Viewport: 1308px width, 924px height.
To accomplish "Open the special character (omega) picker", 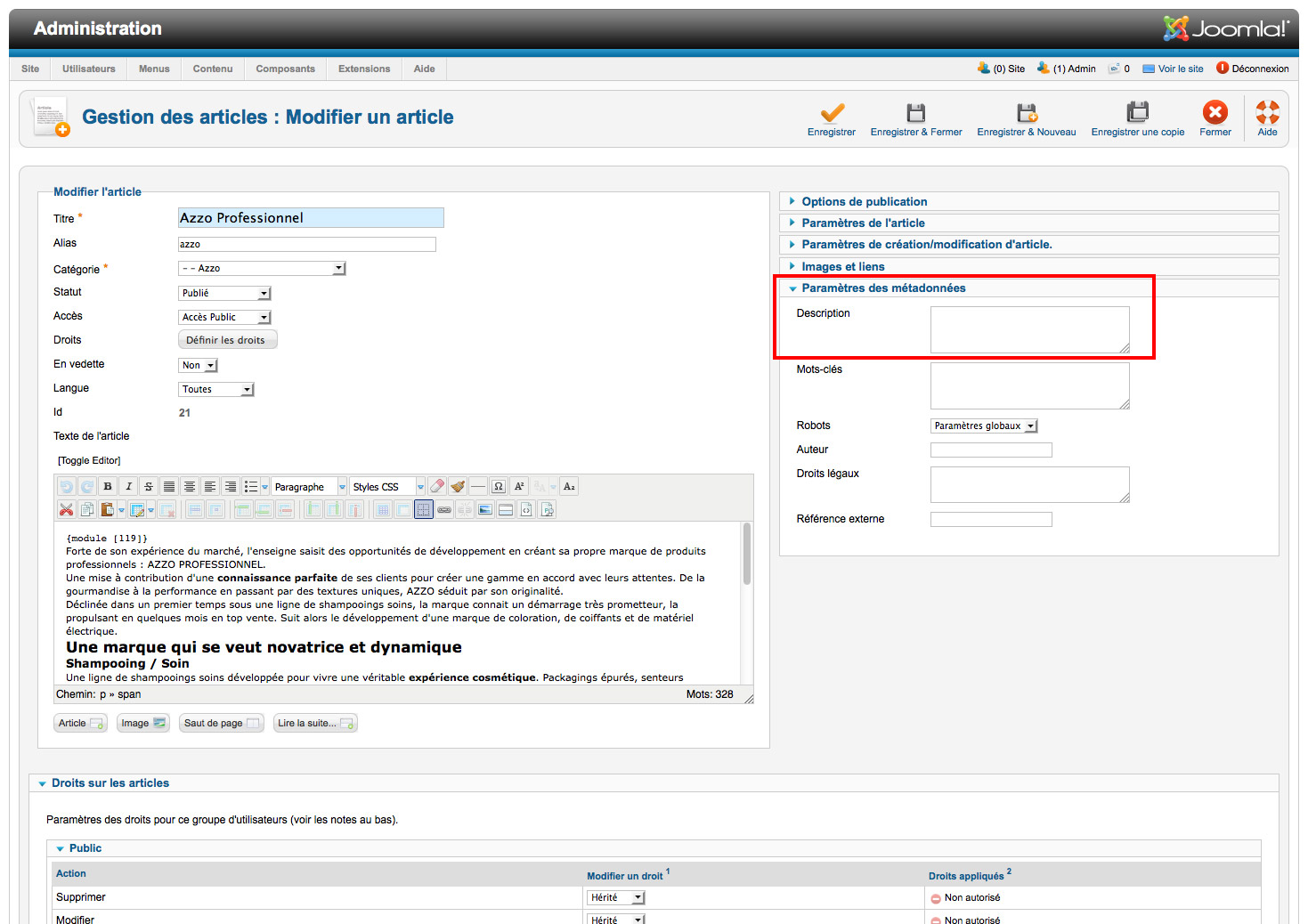I will pos(499,487).
